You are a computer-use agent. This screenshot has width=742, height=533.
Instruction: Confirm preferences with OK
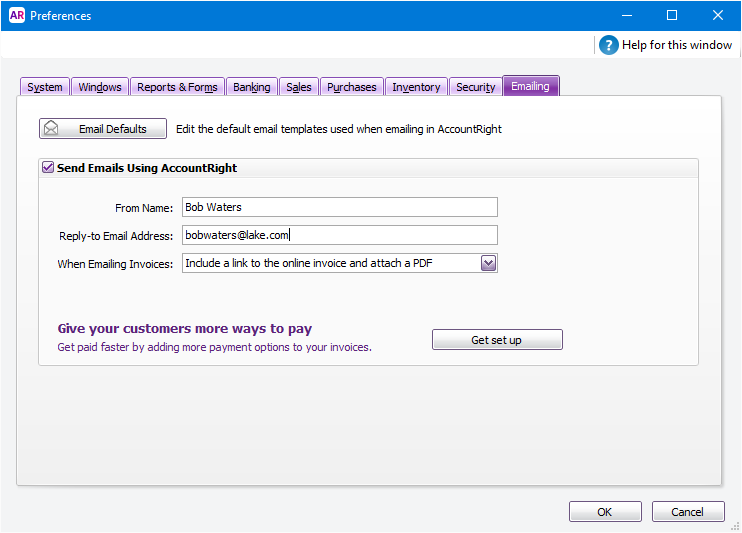[x=605, y=512]
